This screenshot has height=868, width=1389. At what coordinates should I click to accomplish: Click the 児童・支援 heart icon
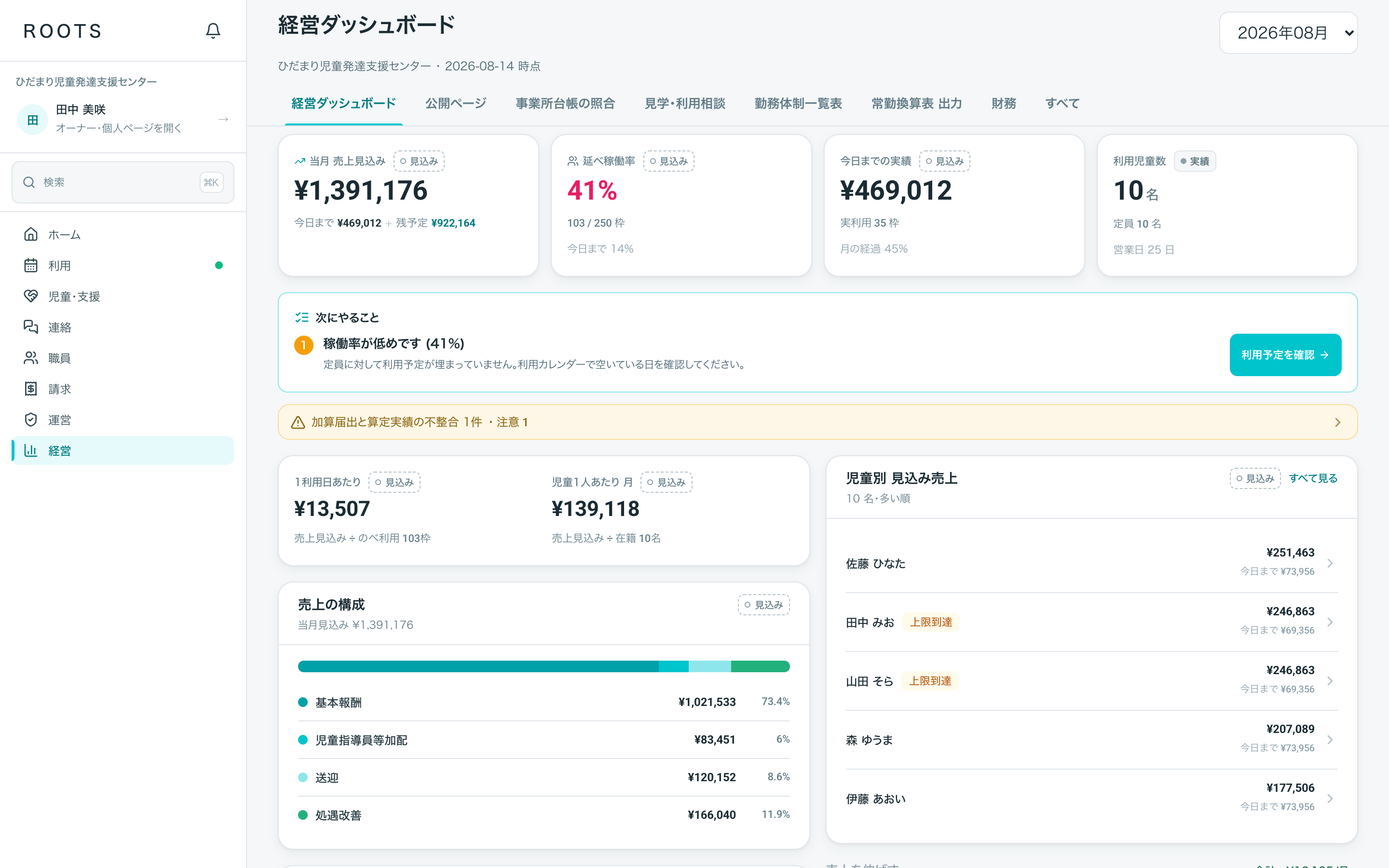click(31, 296)
